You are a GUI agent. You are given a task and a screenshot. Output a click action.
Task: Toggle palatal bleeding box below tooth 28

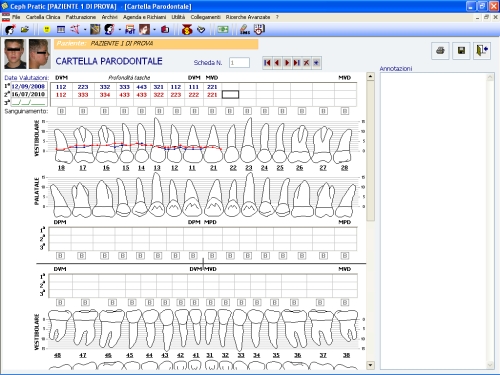tap(345, 256)
